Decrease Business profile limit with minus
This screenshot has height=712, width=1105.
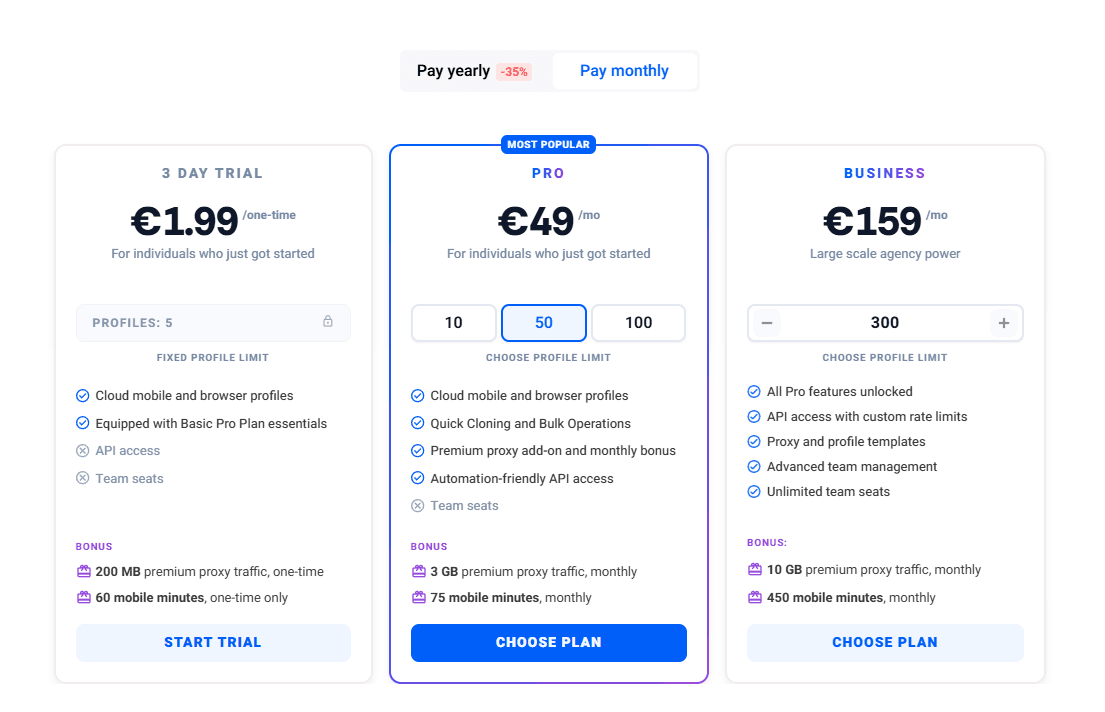coord(767,323)
